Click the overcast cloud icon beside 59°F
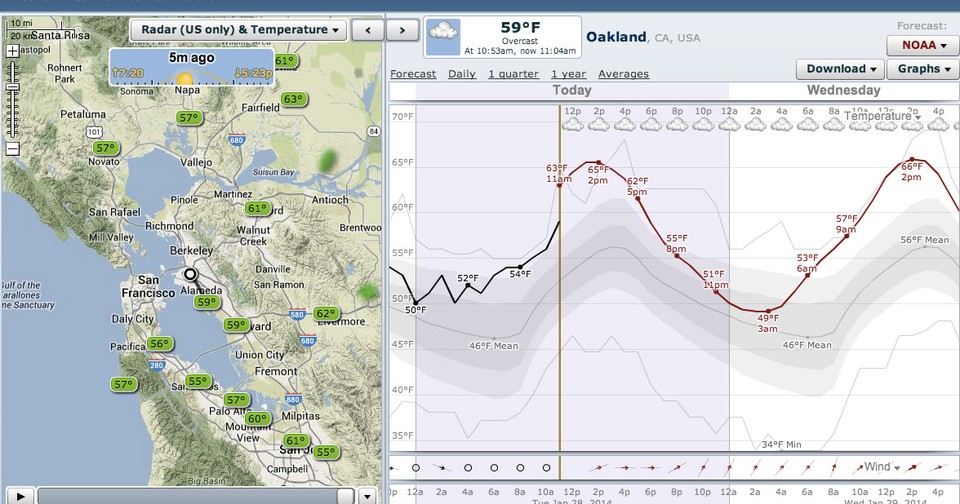 click(442, 35)
